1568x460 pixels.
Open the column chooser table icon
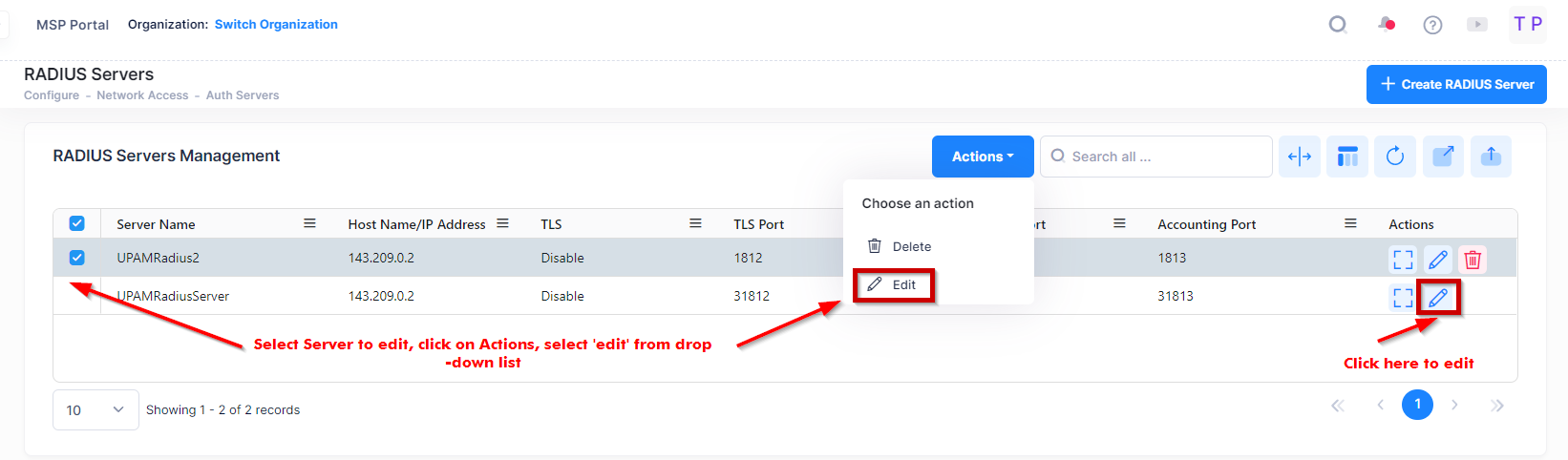(1347, 157)
